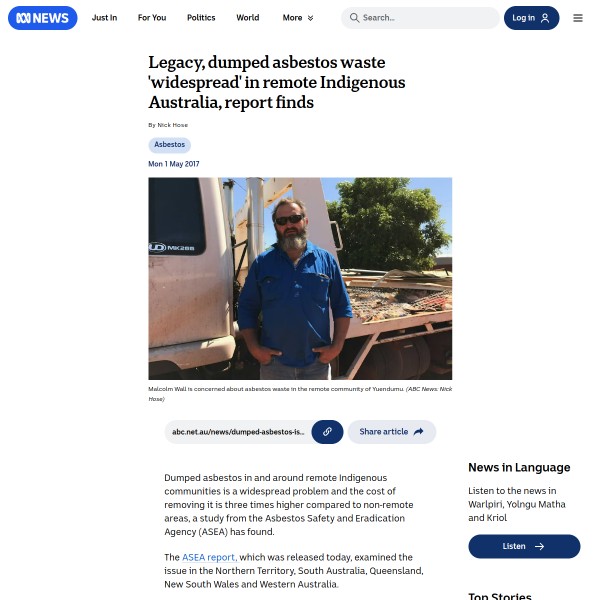
Task: Click the article photo of Malcolm Wall
Action: tap(300, 278)
